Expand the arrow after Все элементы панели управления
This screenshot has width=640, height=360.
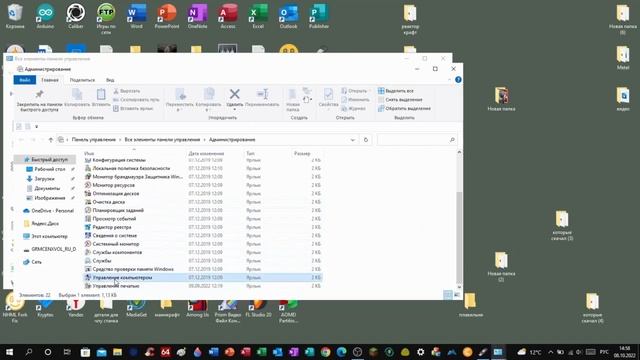point(204,140)
